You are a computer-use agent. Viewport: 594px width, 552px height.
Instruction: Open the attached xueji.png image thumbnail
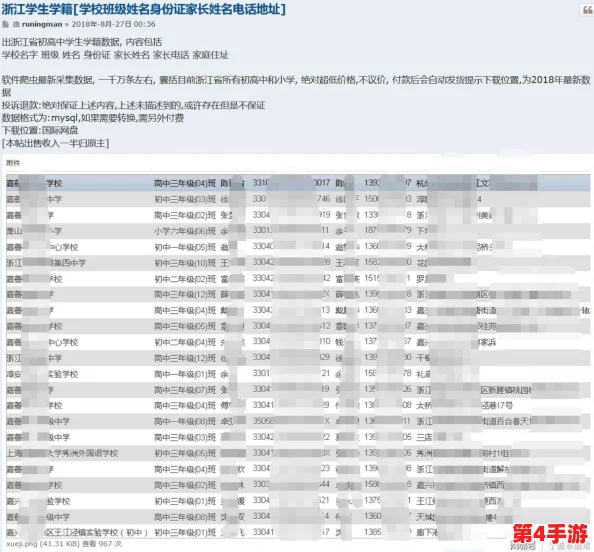[x=298, y=356]
